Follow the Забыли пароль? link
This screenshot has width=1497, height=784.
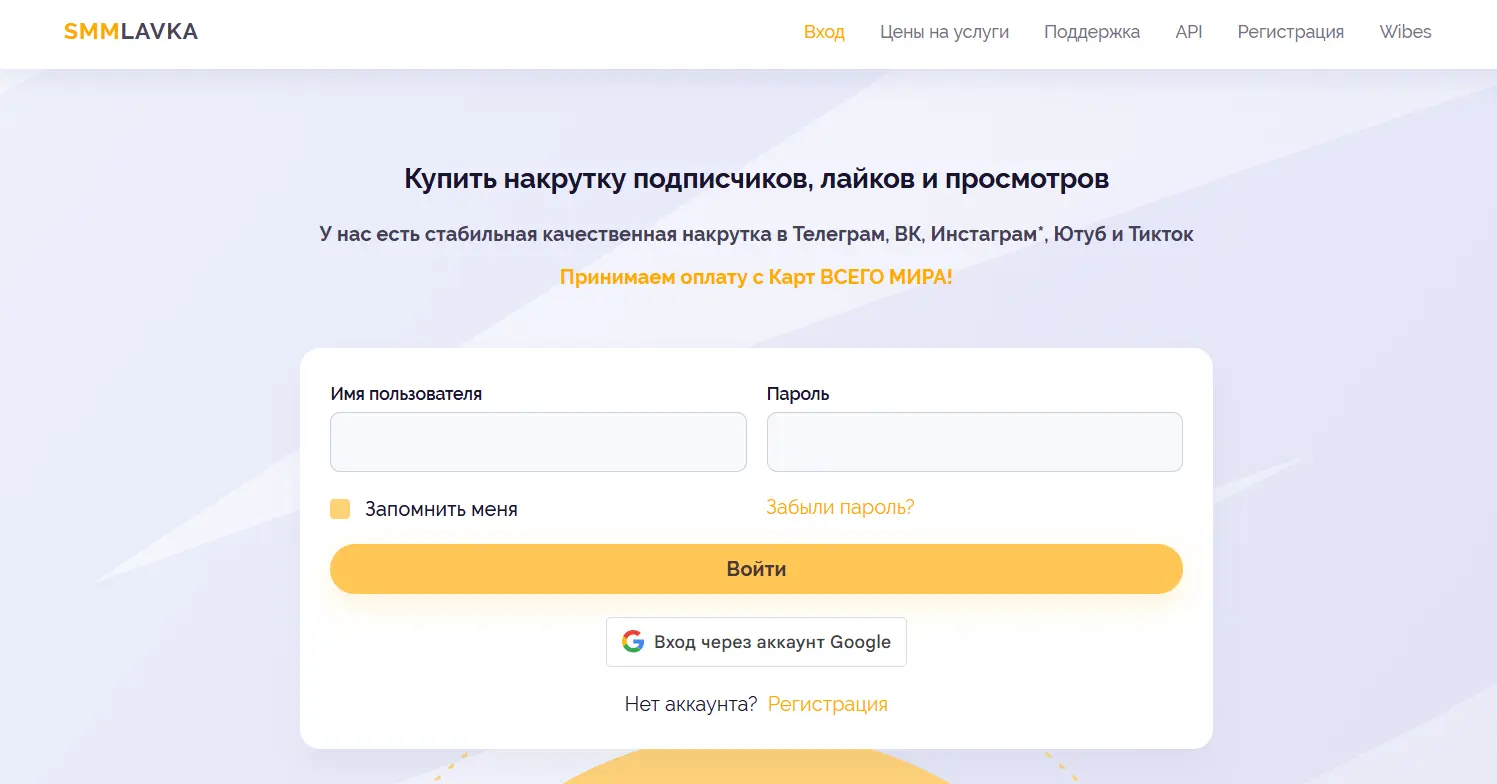[x=840, y=507]
